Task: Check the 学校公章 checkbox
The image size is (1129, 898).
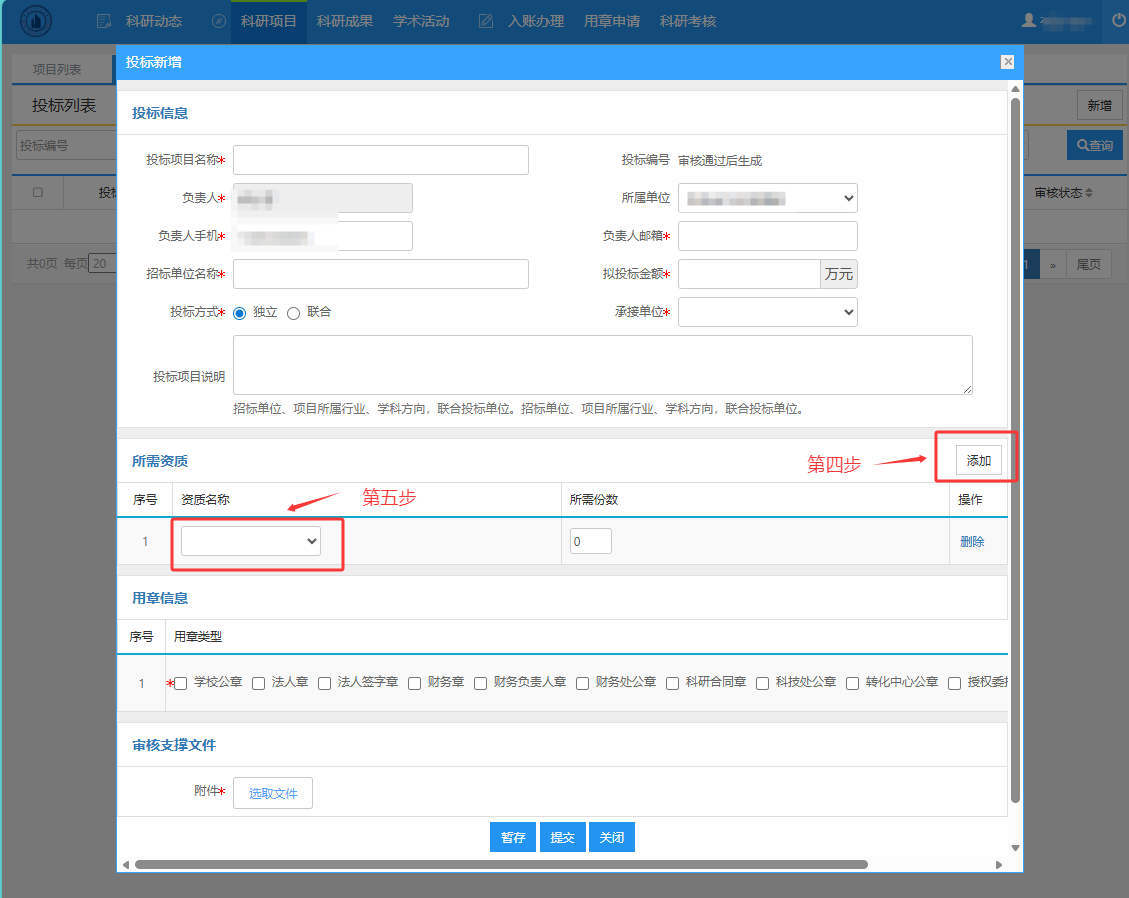Action: [181, 683]
